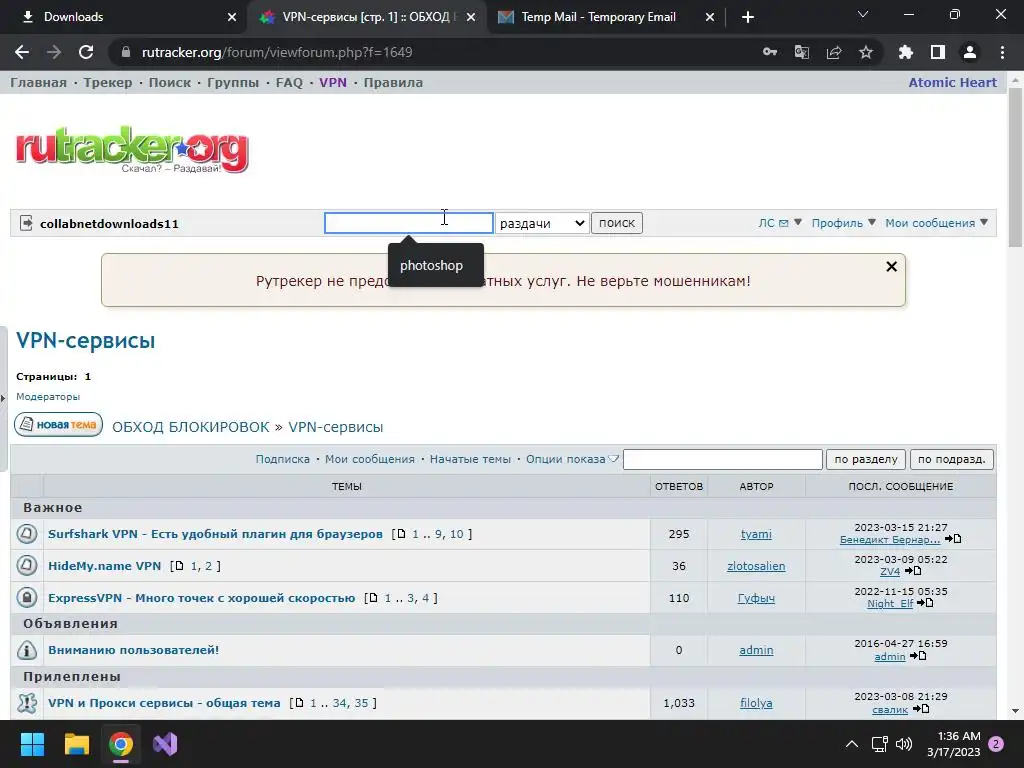Click the topic status icon for HideMy.name VPN

27,566
